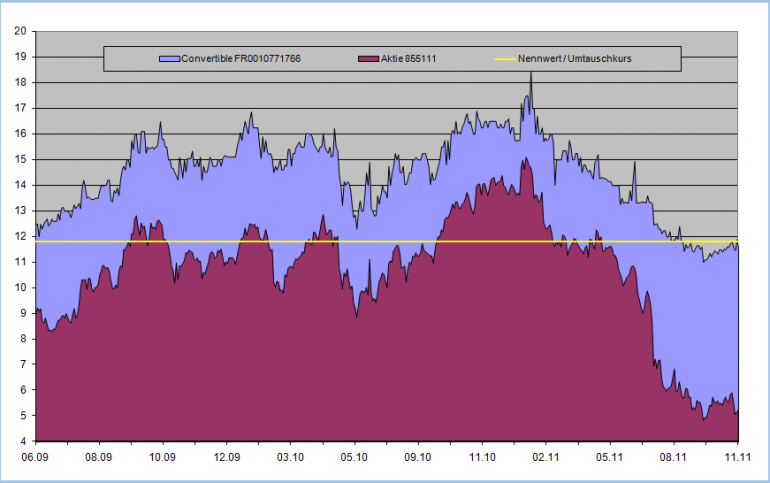Click the x-axis date 10.09
770x483 pixels.
[x=163, y=457]
